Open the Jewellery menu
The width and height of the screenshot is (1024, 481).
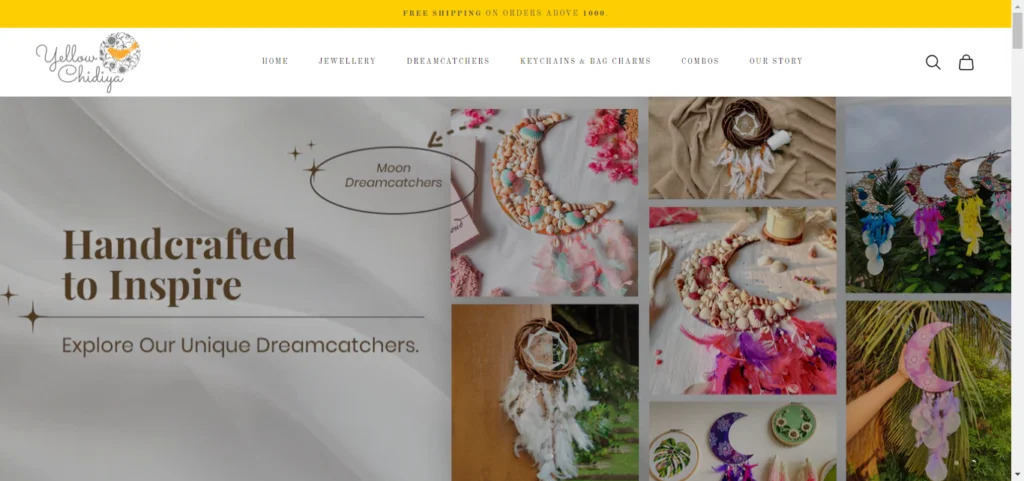pyautogui.click(x=347, y=61)
